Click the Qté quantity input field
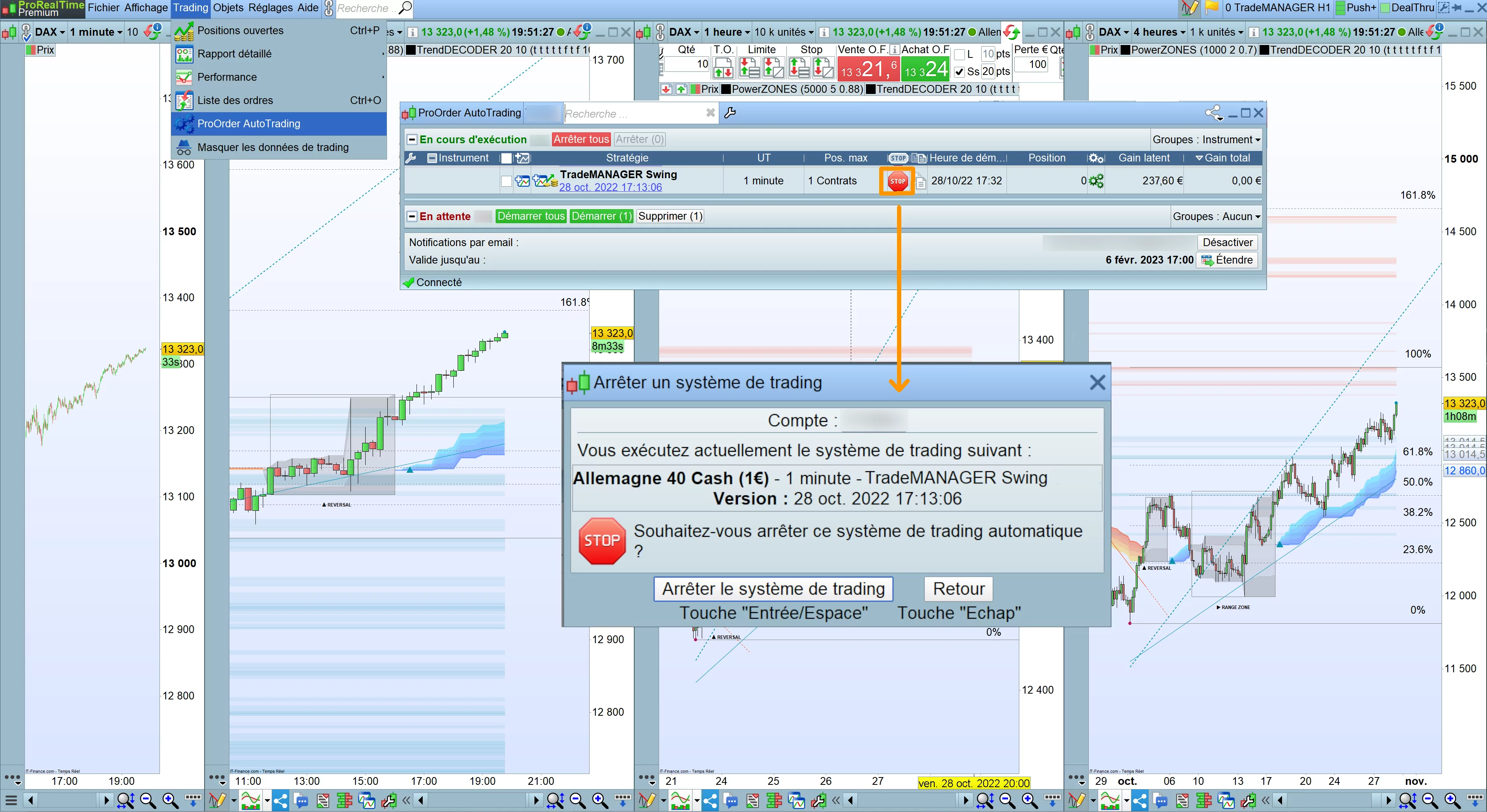Screen dimensions: 1487x812 tap(687, 64)
